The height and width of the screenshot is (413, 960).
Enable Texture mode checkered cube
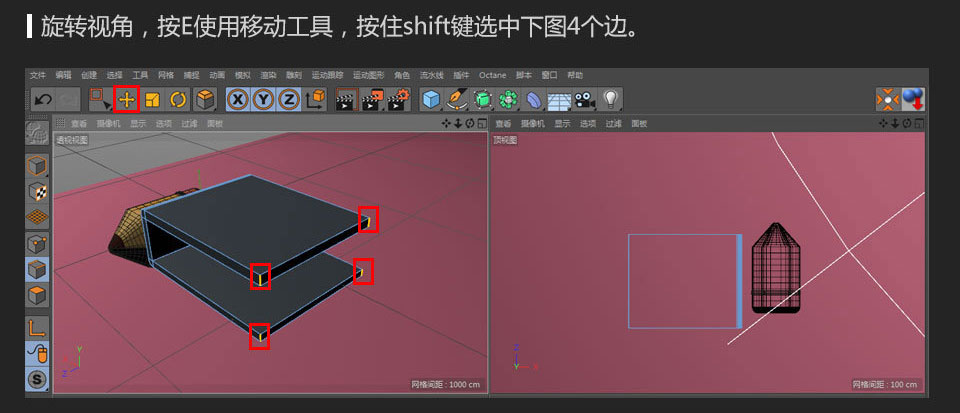[x=37, y=192]
